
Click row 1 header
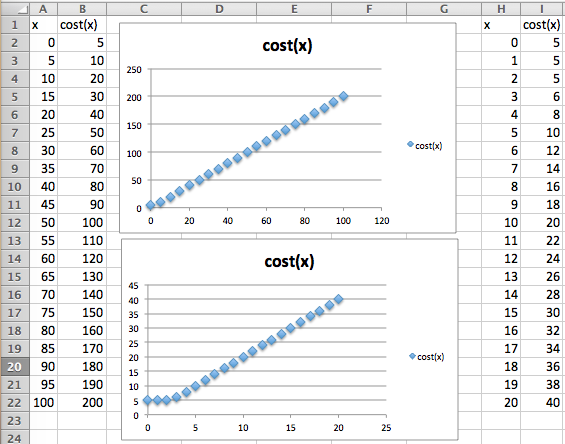(15, 25)
